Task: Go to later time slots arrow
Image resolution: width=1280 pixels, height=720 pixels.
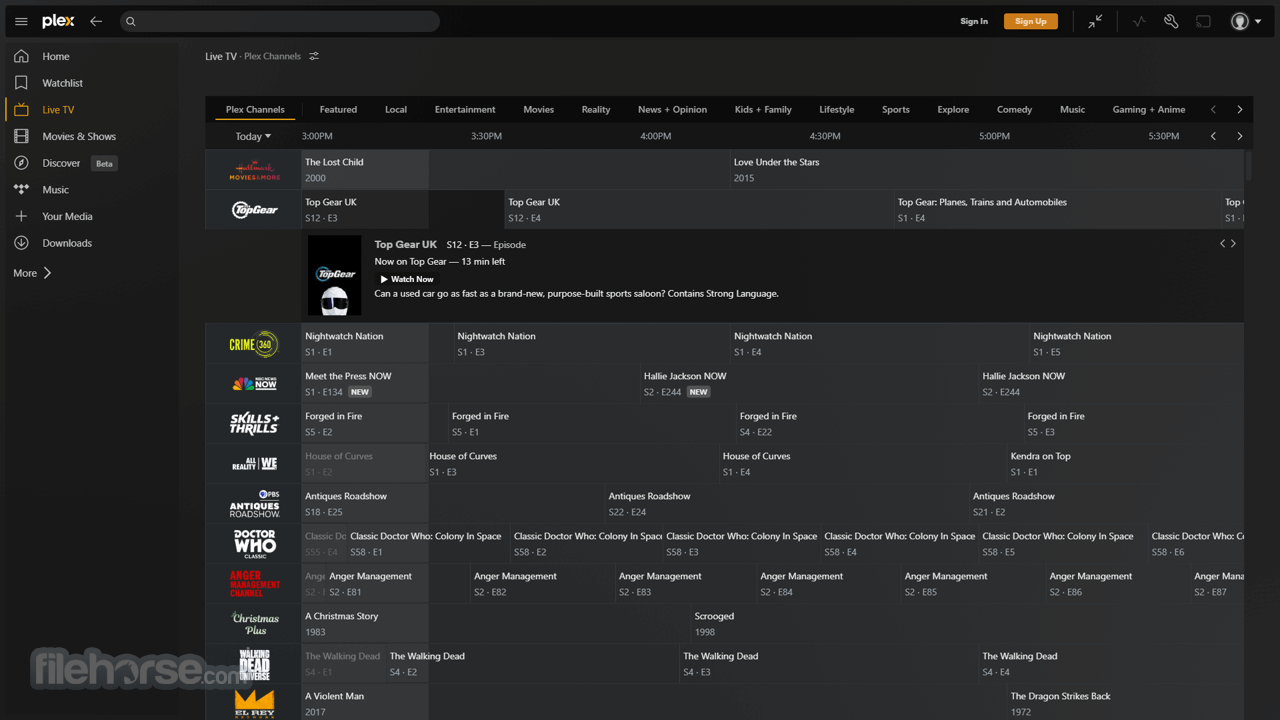Action: [x=1240, y=136]
